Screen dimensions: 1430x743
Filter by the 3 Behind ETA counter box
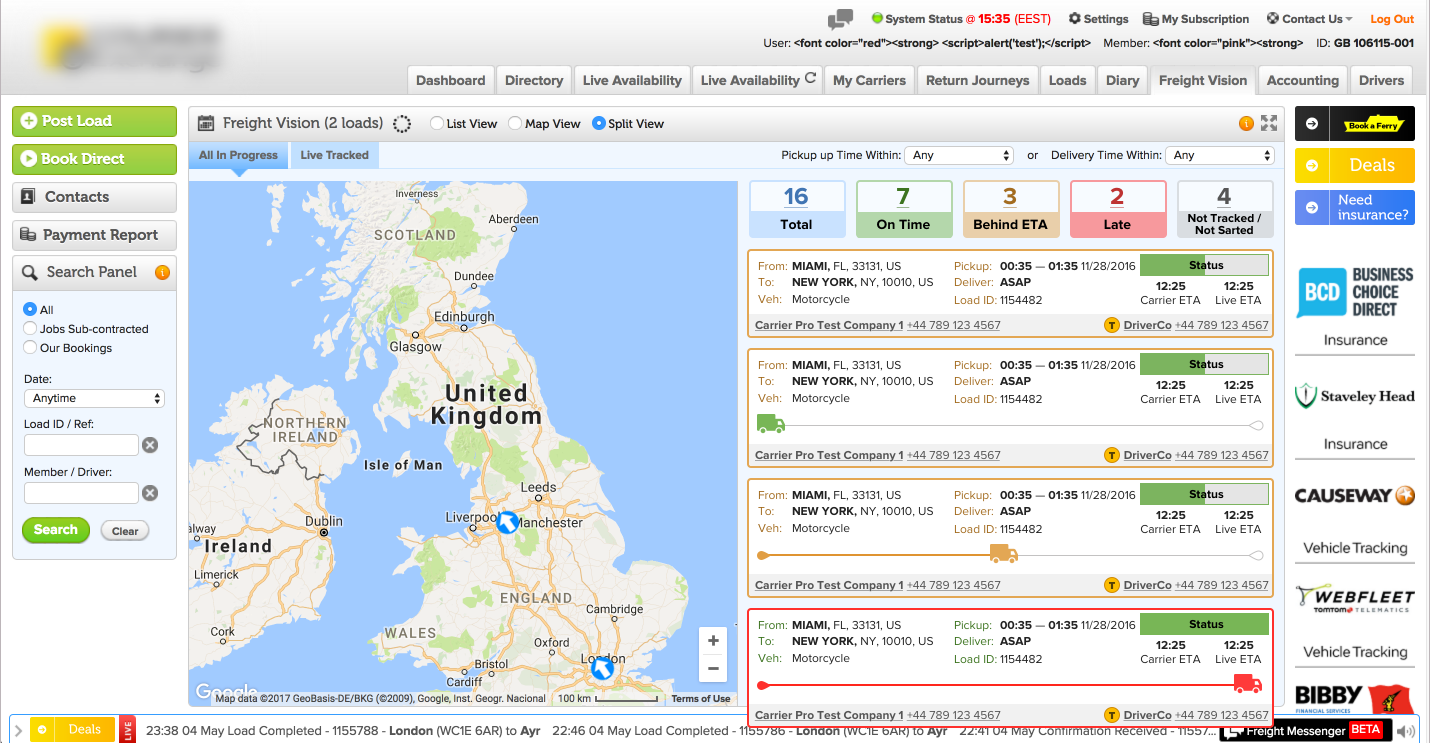[x=1010, y=209]
